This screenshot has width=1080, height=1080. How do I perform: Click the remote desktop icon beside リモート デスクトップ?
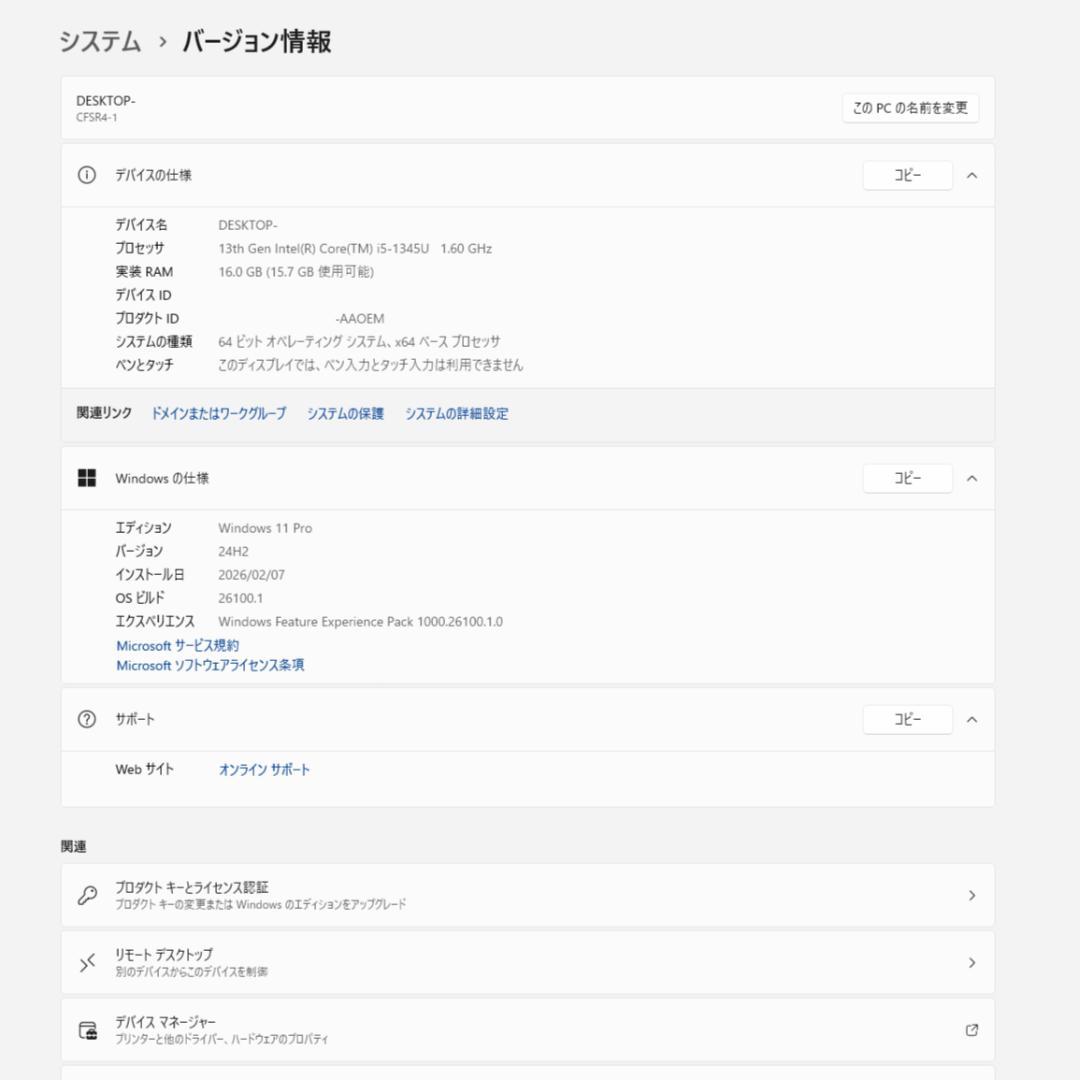pos(88,962)
